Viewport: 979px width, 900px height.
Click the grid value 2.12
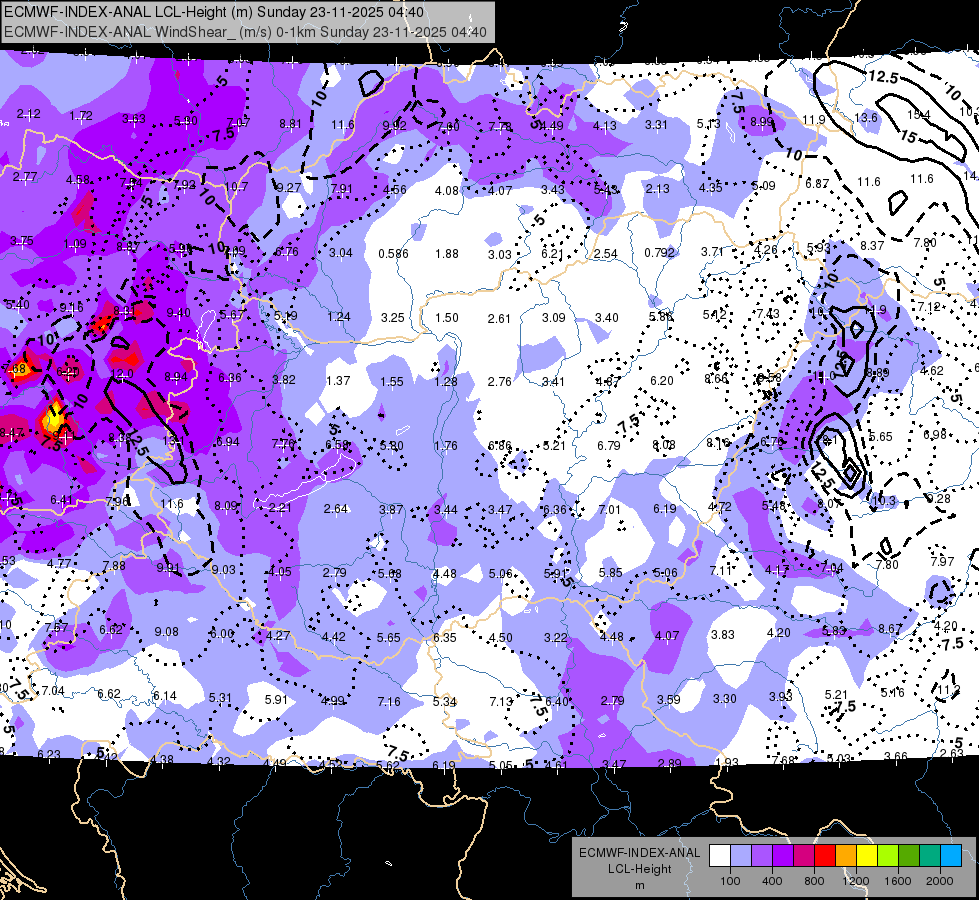[29, 114]
